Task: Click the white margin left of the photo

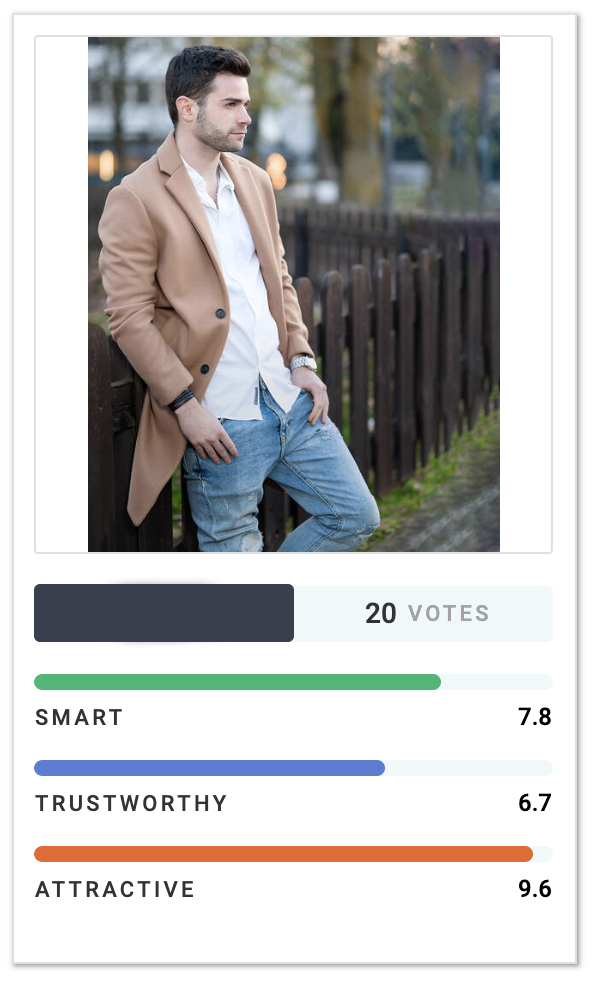Action: click(62, 294)
